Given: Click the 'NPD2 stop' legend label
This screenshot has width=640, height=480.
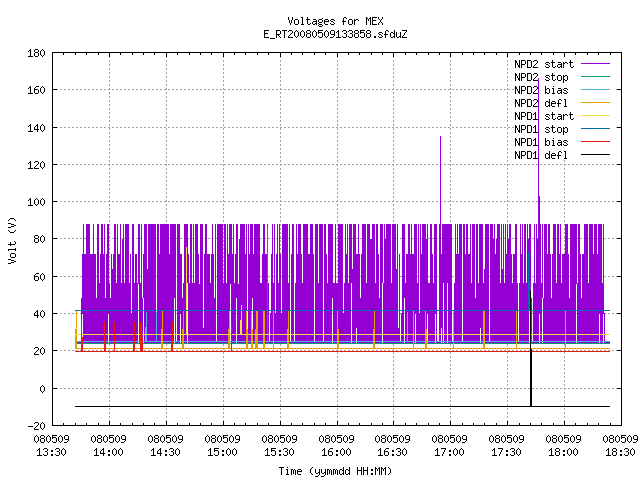Looking at the screenshot, I should (541, 77).
